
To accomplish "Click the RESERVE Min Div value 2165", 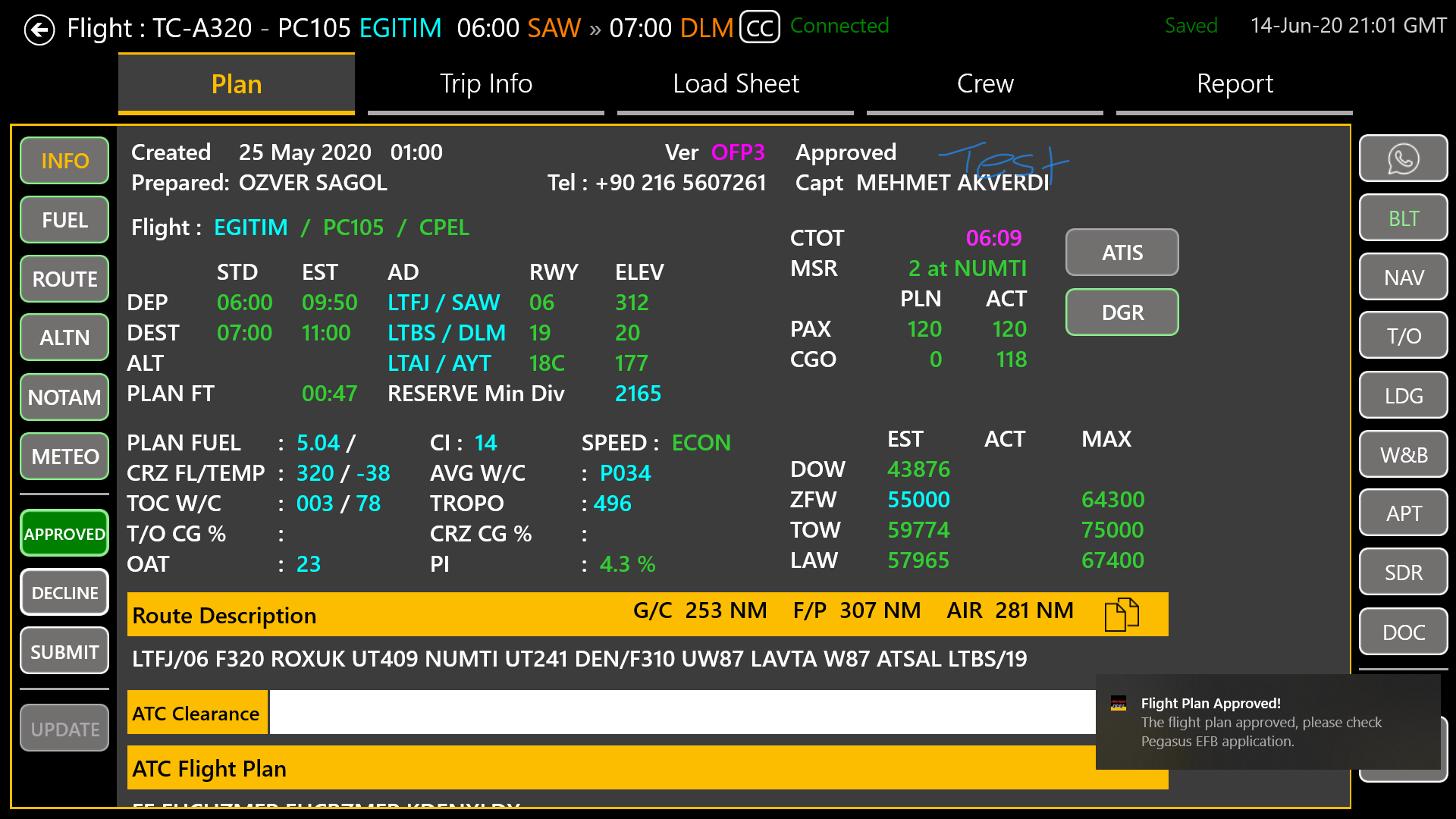I will [638, 394].
